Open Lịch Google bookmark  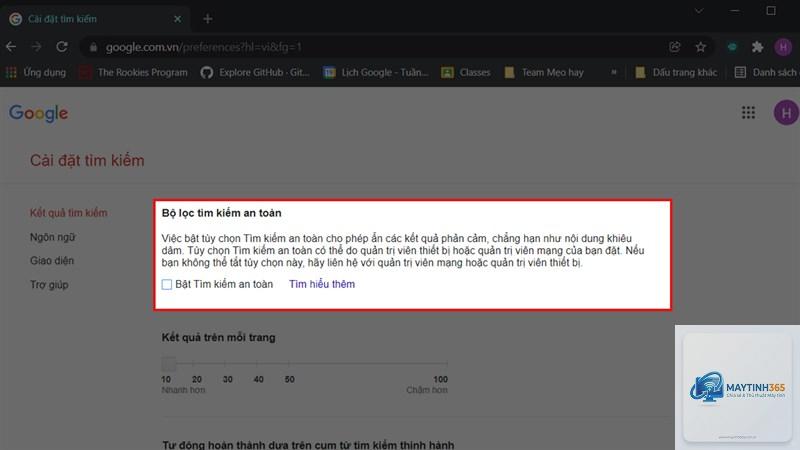coord(376,72)
